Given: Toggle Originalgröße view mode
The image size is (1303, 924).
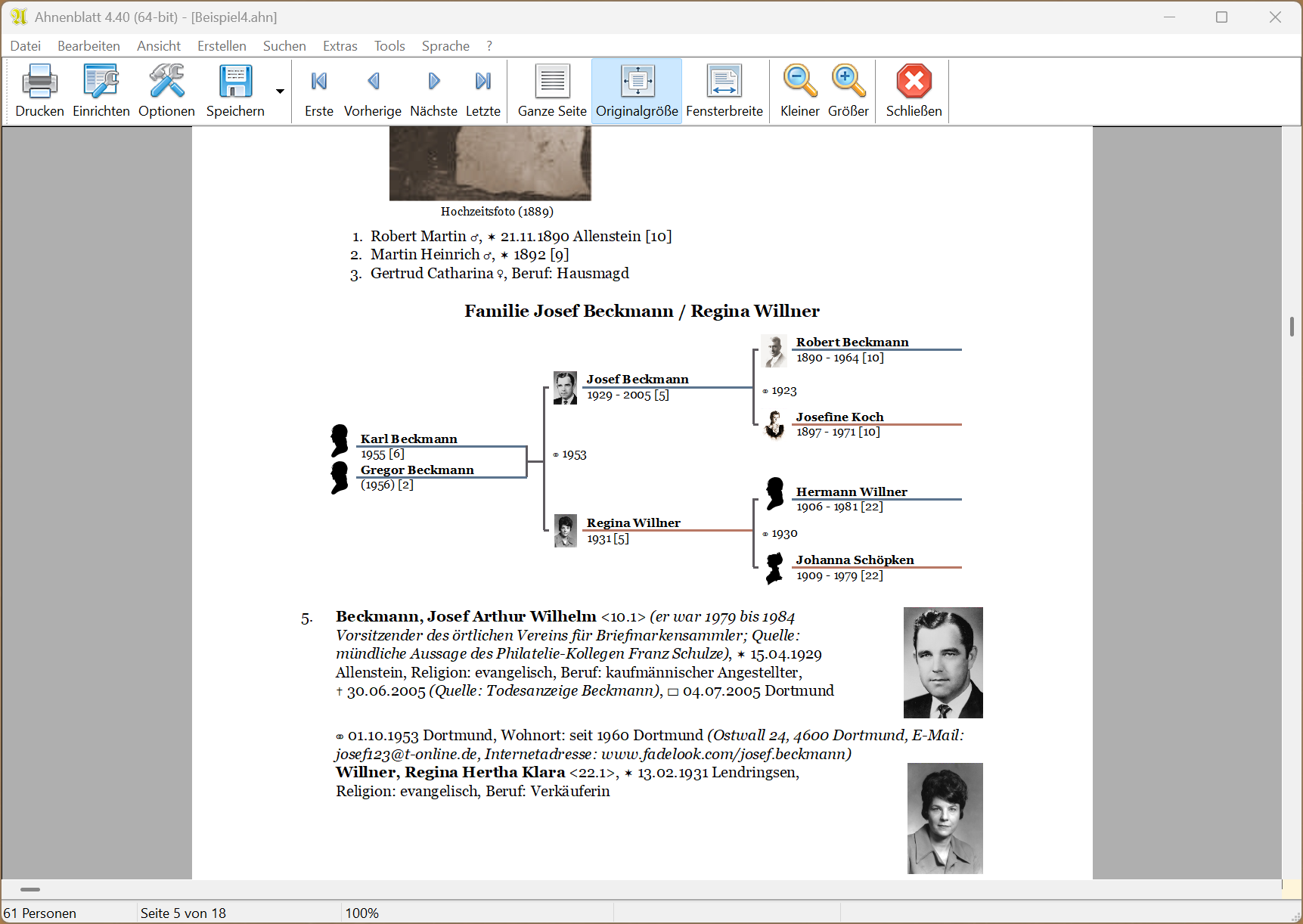Looking at the screenshot, I should pyautogui.click(x=637, y=82).
